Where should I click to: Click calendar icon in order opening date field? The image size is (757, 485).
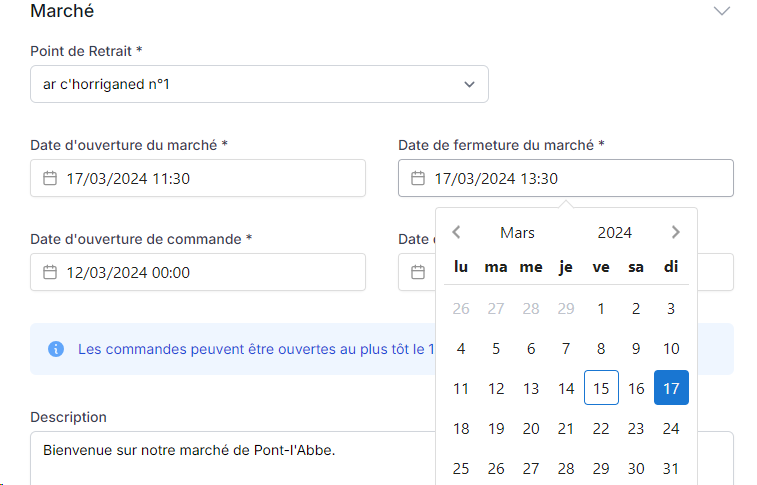click(x=50, y=272)
